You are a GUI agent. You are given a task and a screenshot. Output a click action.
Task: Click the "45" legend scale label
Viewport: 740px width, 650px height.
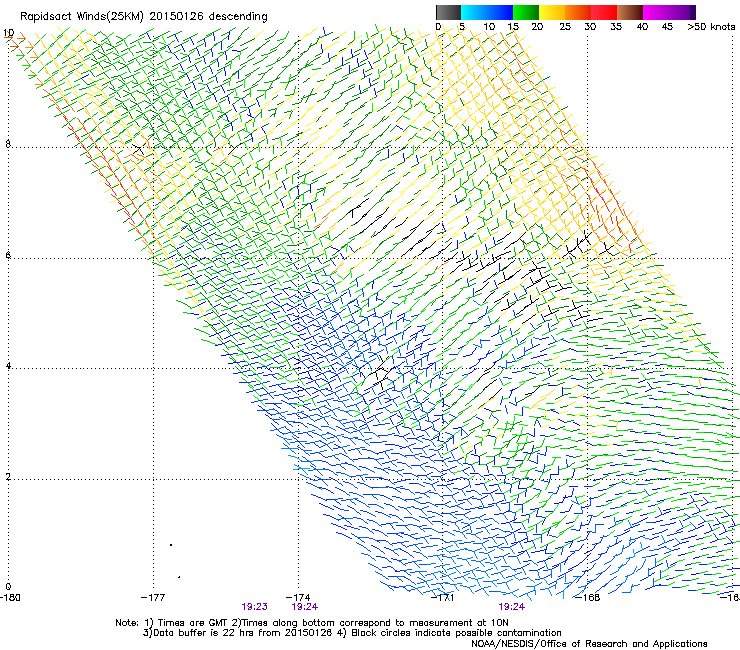click(667, 27)
